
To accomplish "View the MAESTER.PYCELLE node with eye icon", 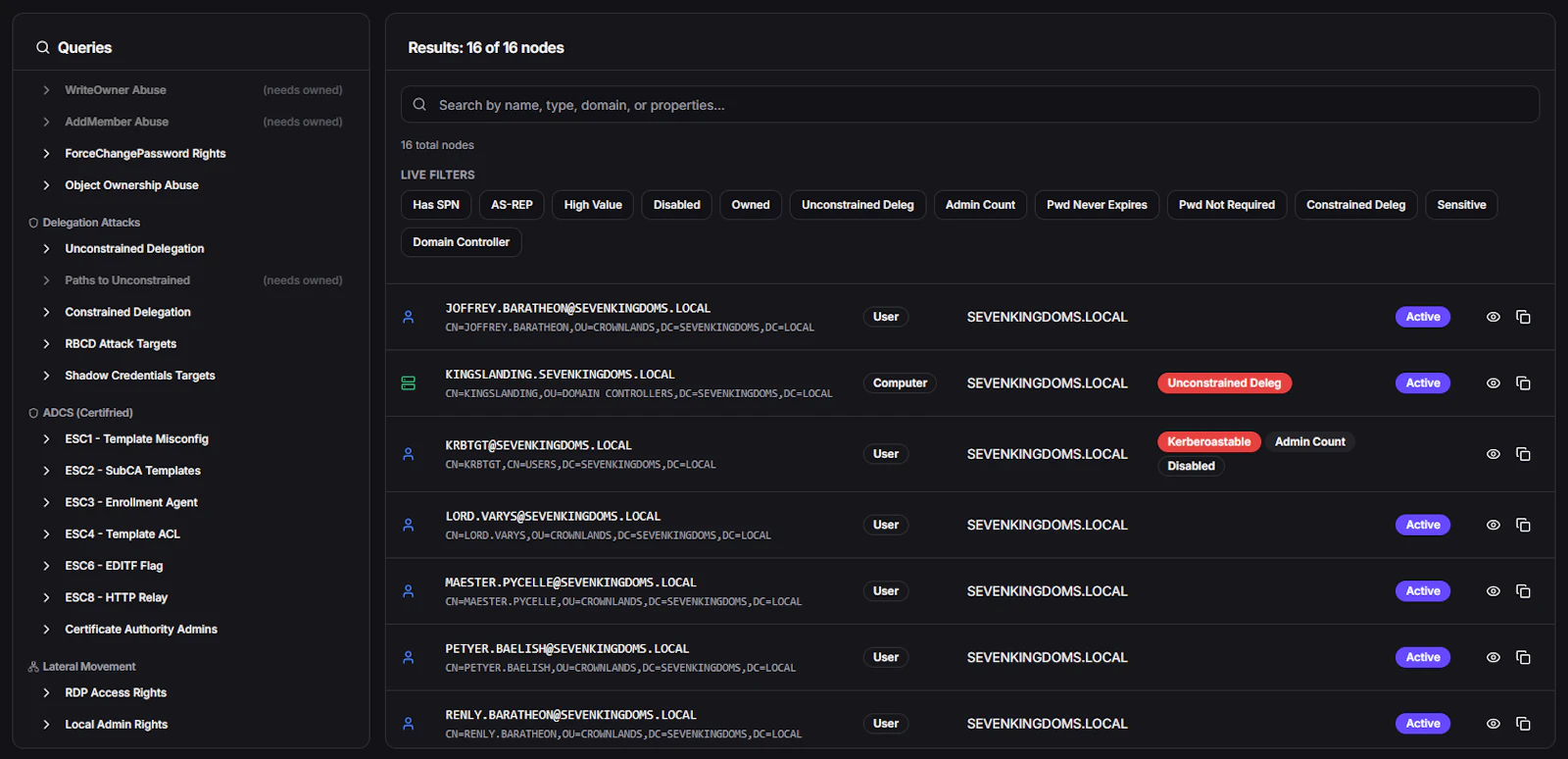I will pyautogui.click(x=1494, y=591).
